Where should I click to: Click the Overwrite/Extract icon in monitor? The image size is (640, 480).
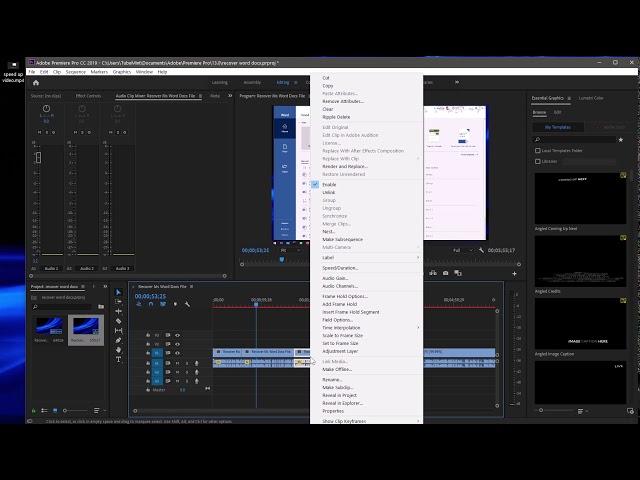pyautogui.click(x=433, y=273)
